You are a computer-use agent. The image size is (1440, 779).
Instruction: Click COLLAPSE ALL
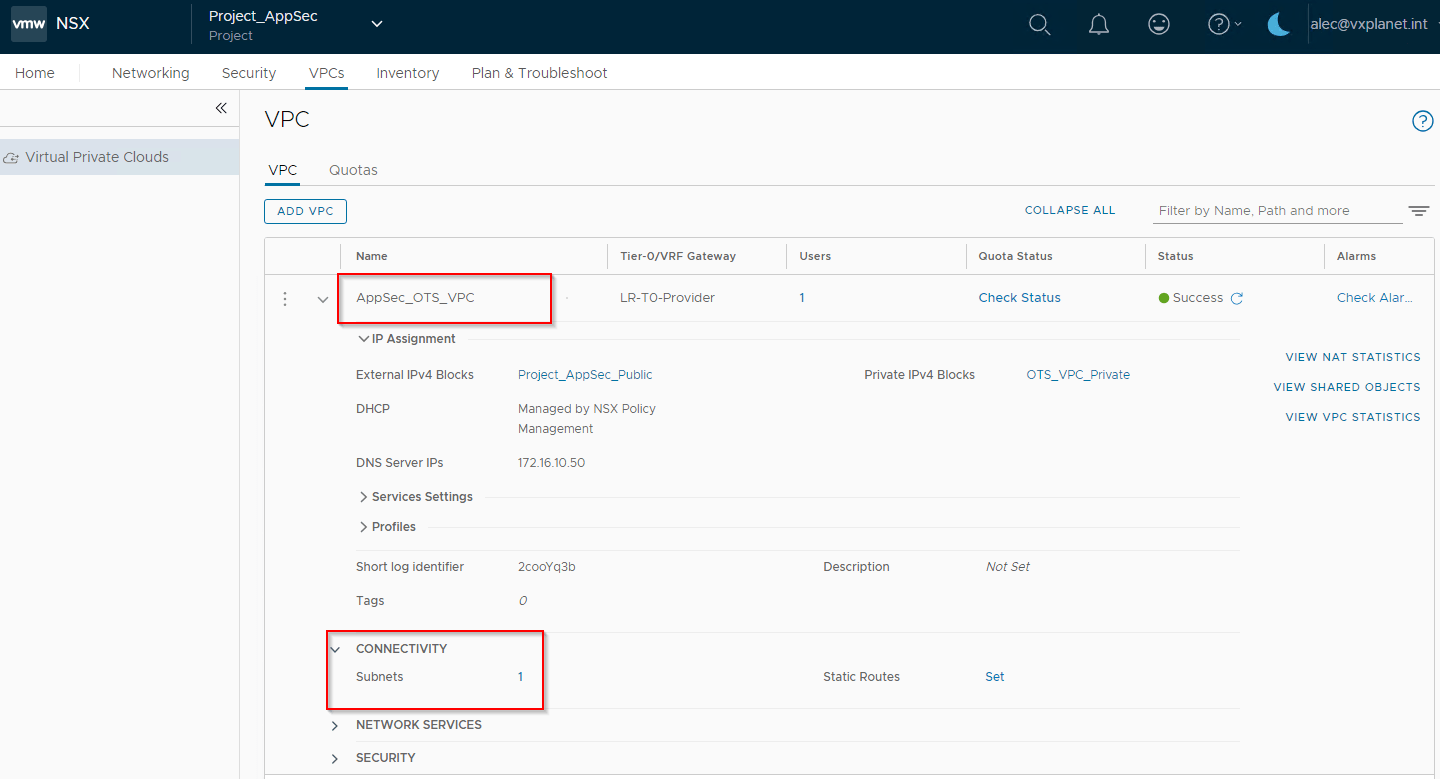pos(1070,211)
